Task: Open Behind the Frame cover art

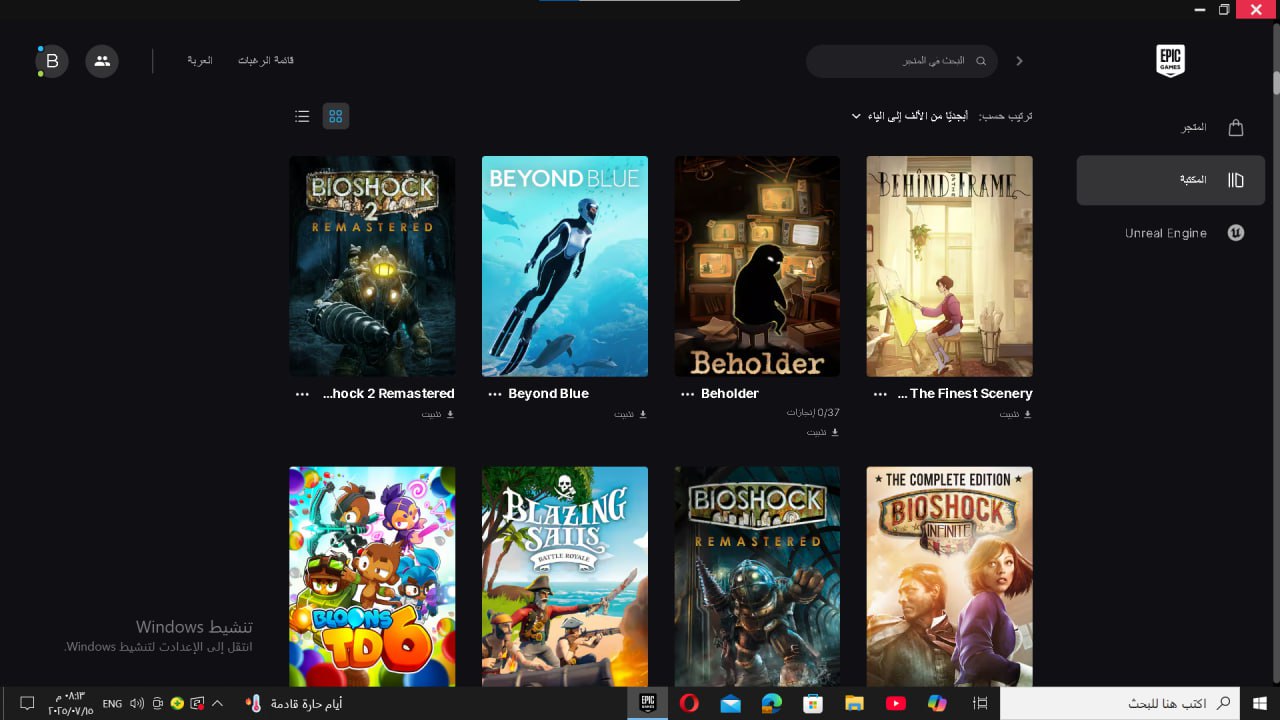Action: (950, 266)
